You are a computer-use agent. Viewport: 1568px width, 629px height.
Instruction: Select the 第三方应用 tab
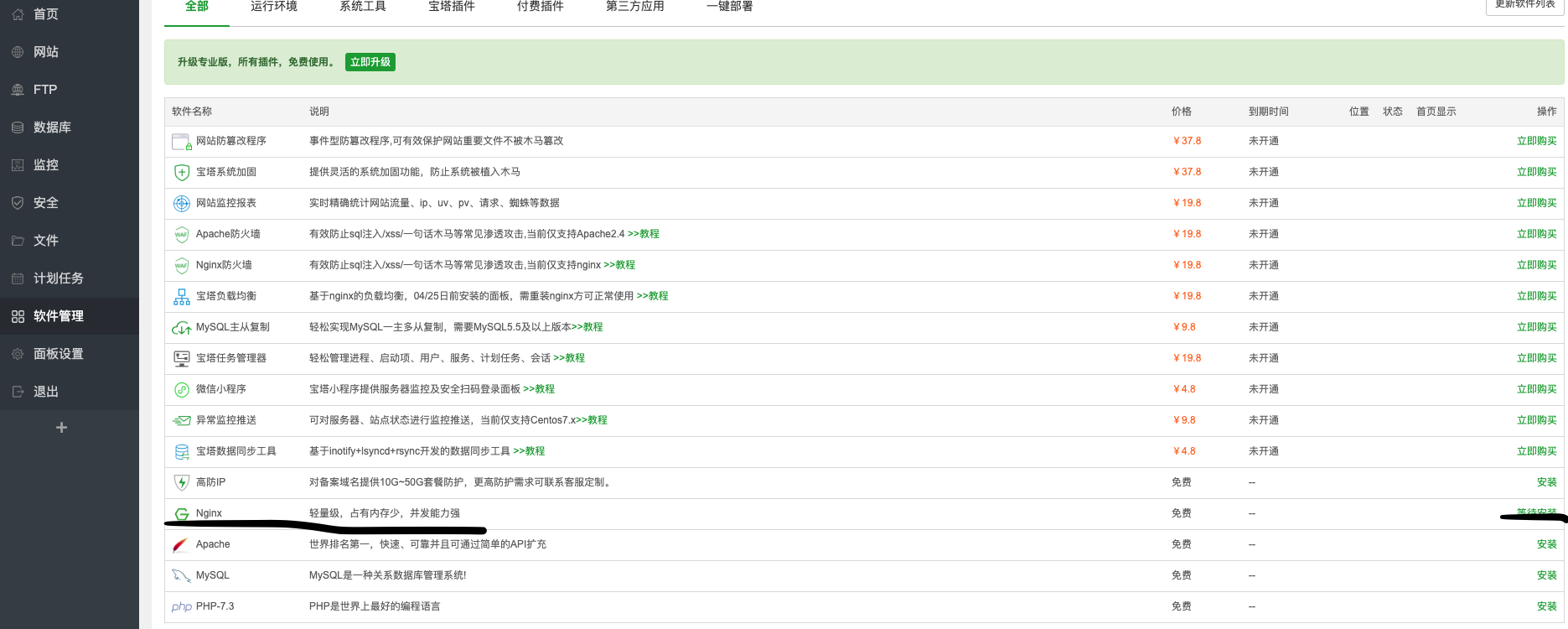click(x=635, y=6)
